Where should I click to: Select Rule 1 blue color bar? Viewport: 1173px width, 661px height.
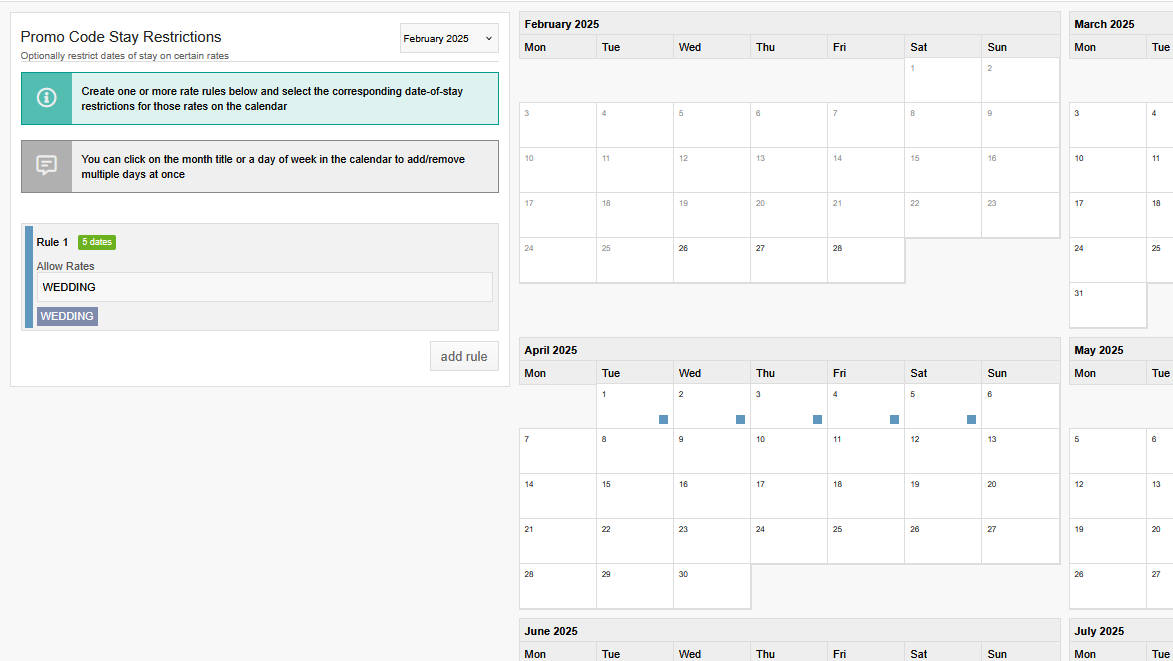[x=29, y=277]
